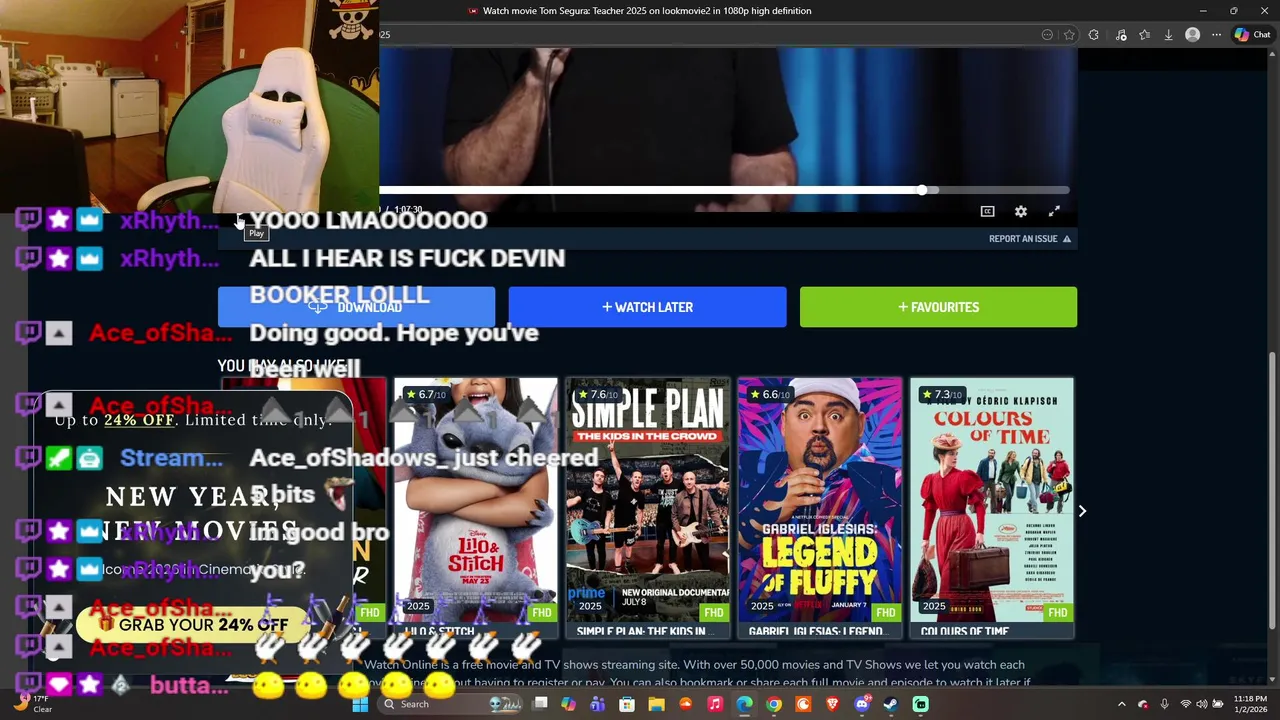Open the Windows Start menu
This screenshot has height=720, width=1280.
pyautogui.click(x=360, y=704)
